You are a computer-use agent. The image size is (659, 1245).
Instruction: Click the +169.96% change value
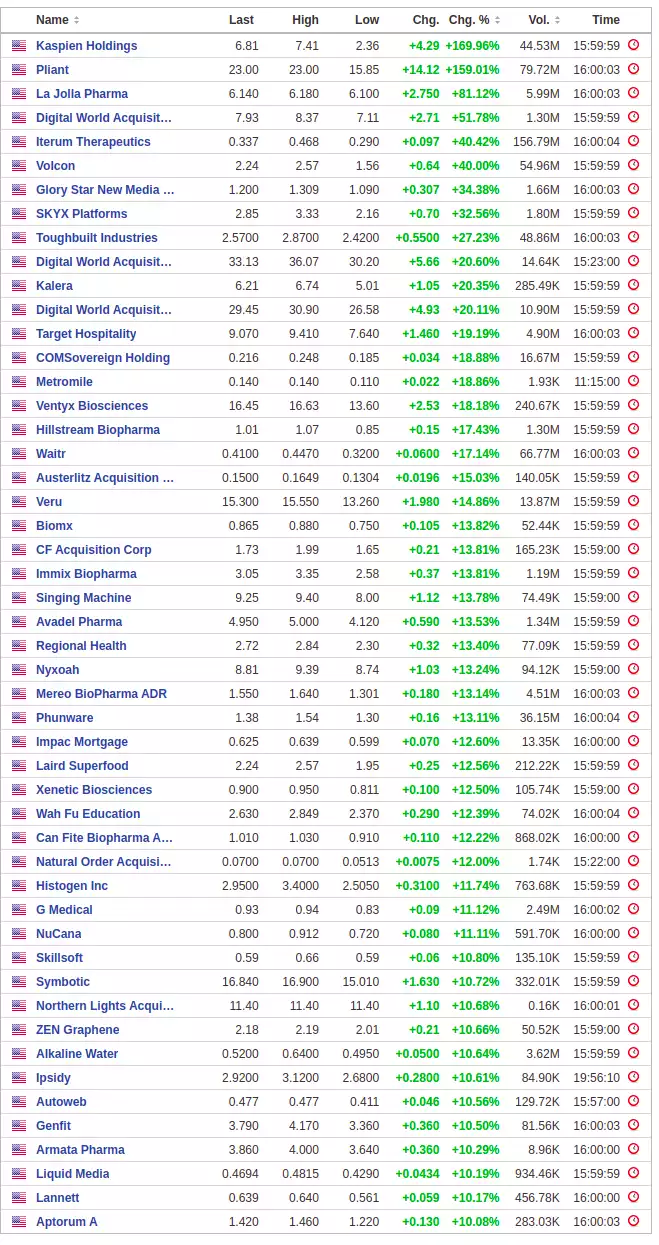(x=473, y=46)
